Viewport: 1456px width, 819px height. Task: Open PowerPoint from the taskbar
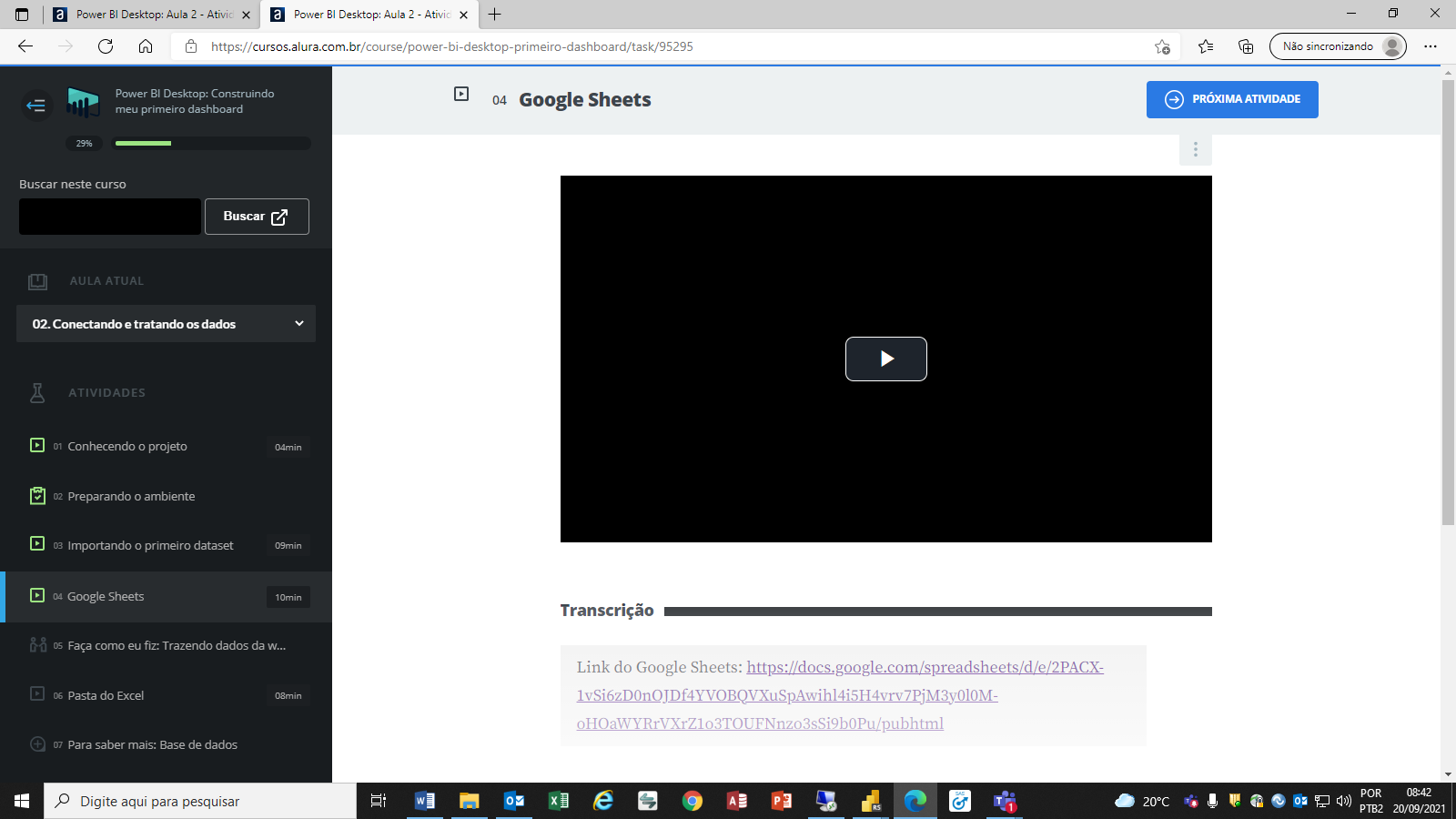(x=782, y=801)
